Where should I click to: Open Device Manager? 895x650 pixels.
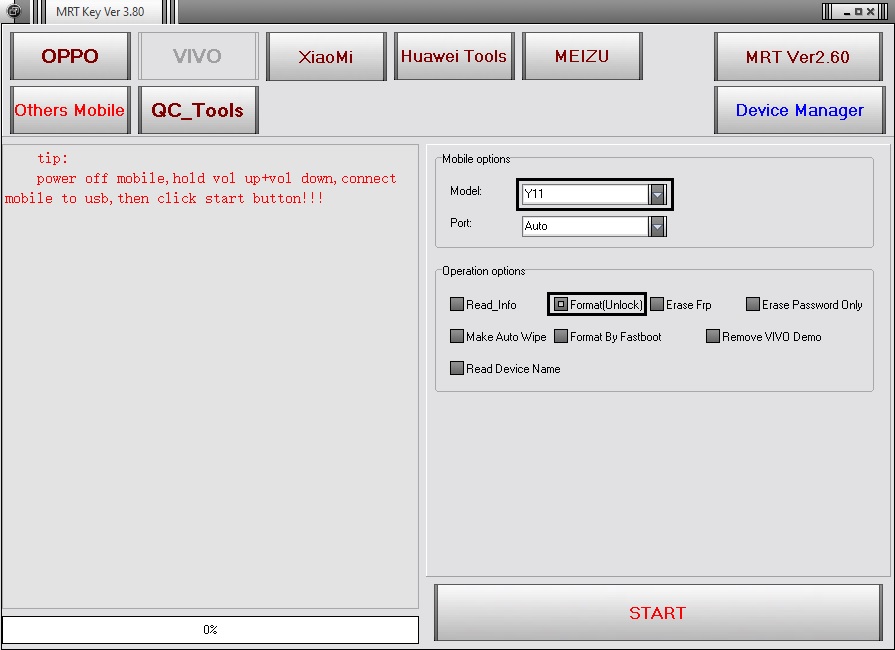799,110
